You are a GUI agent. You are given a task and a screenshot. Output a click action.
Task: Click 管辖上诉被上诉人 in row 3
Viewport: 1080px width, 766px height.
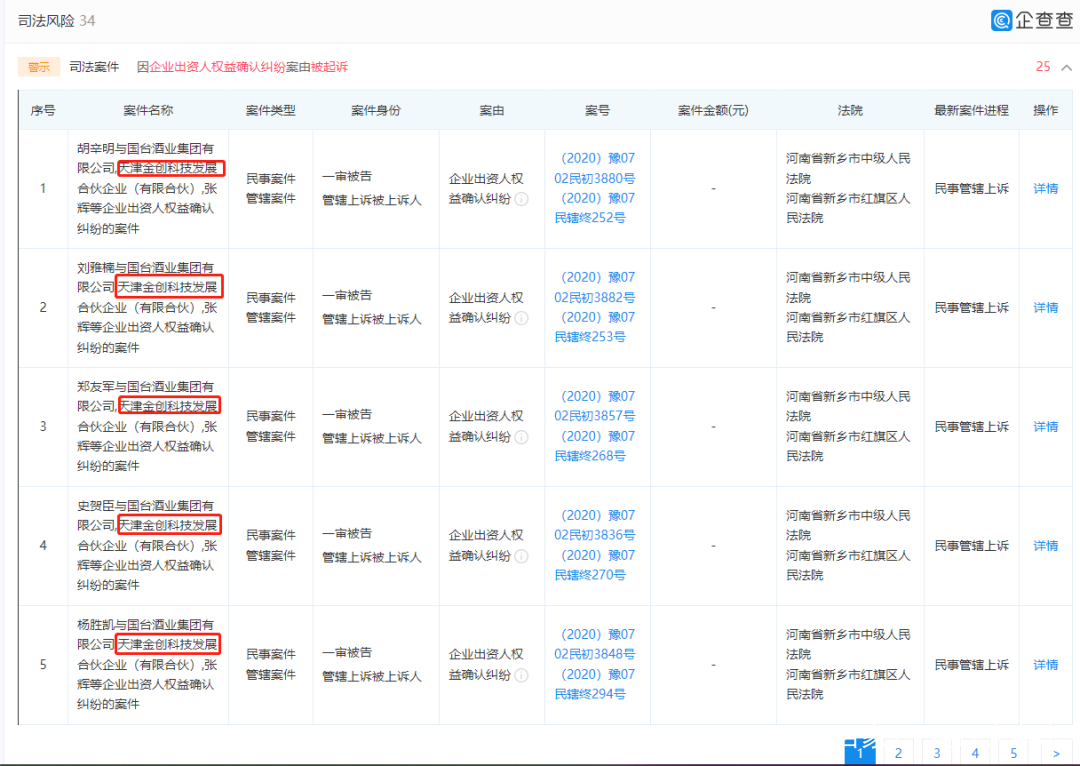[x=372, y=438]
